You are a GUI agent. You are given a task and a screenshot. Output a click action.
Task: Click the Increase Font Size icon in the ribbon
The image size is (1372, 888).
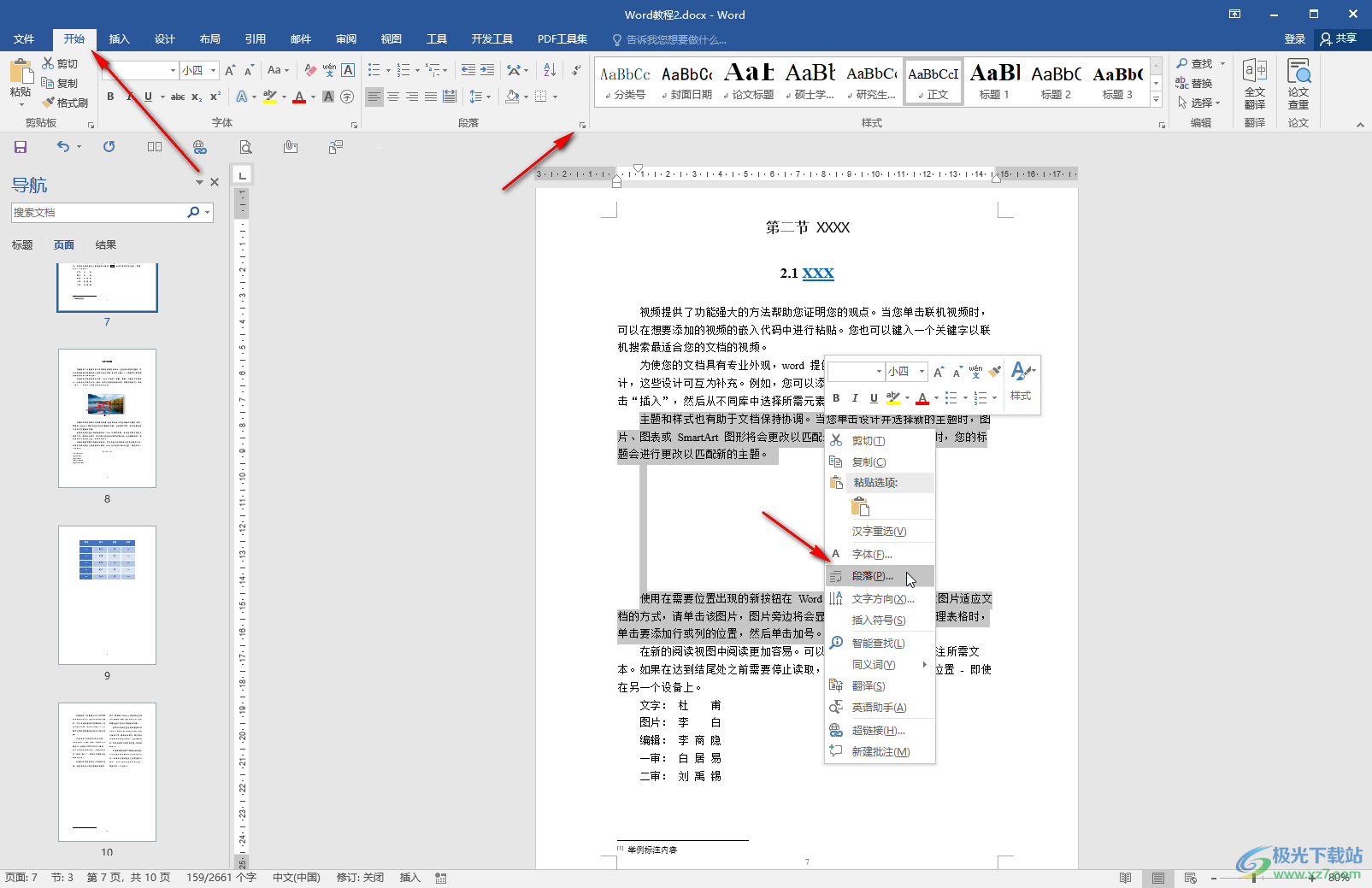(x=230, y=70)
